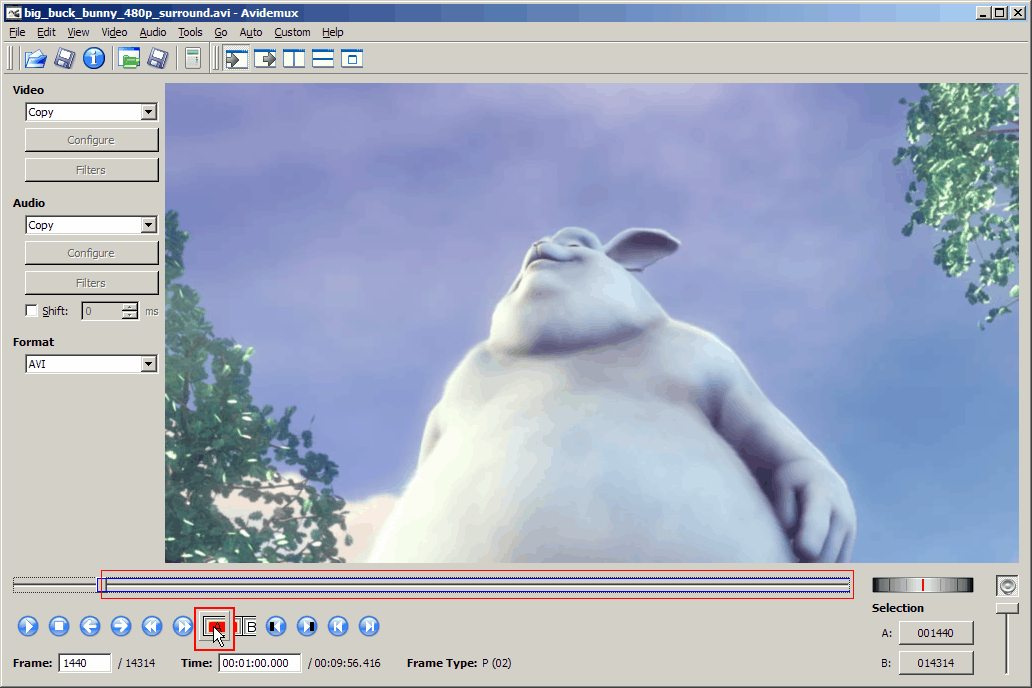Switch to input preview mode icon
Viewport: 1032px width, 688px height.
[x=236, y=59]
